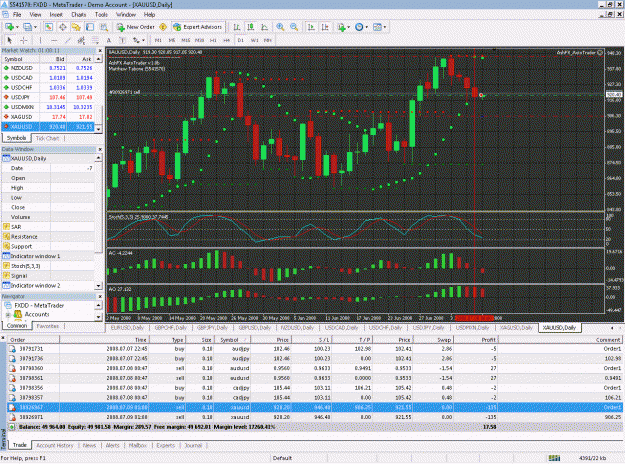Screen dimensions: 625x464
Task: Open the Profiles toolbar icon
Action: pos(27,27)
